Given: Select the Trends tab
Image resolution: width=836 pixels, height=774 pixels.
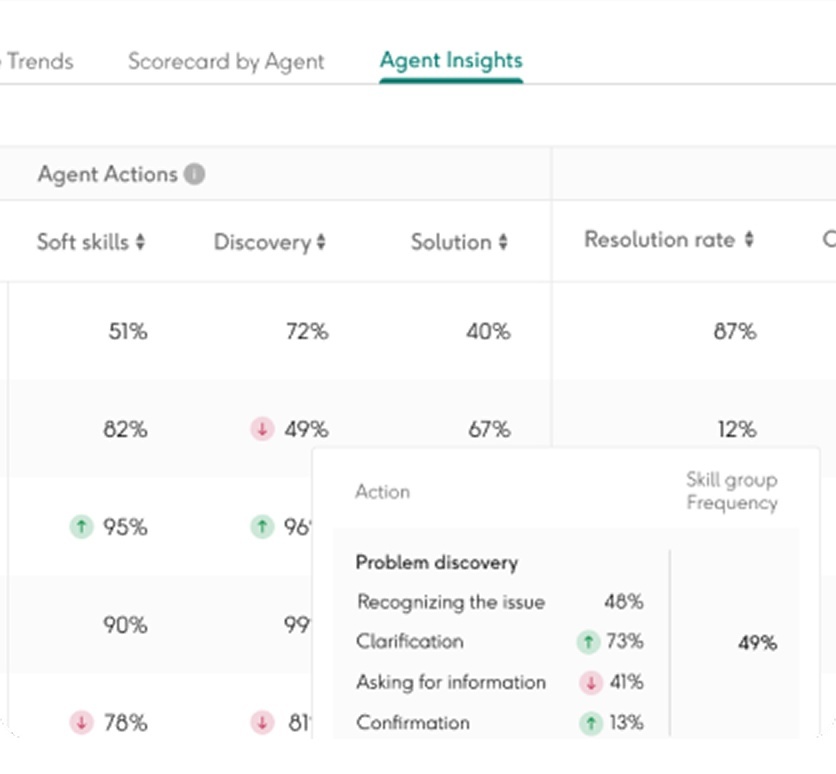Looking at the screenshot, I should 38,61.
